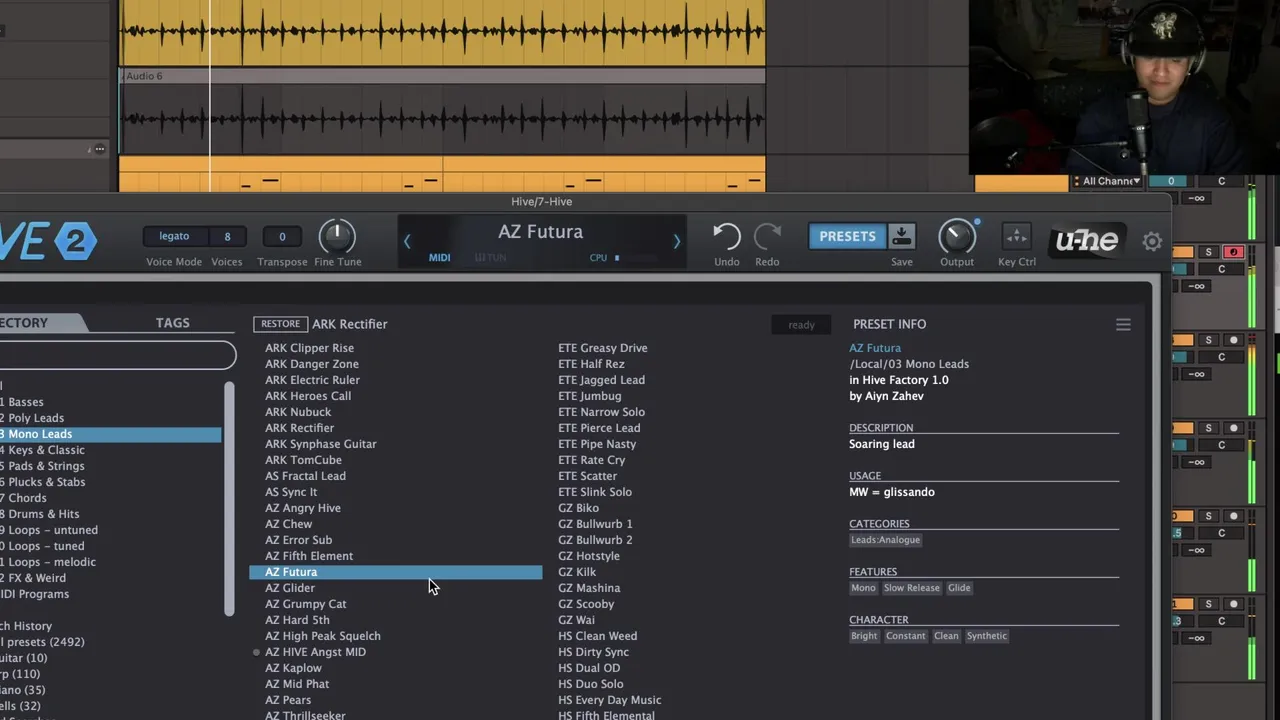
Task: Select the Pads & Strings folder
Action: (x=110, y=466)
